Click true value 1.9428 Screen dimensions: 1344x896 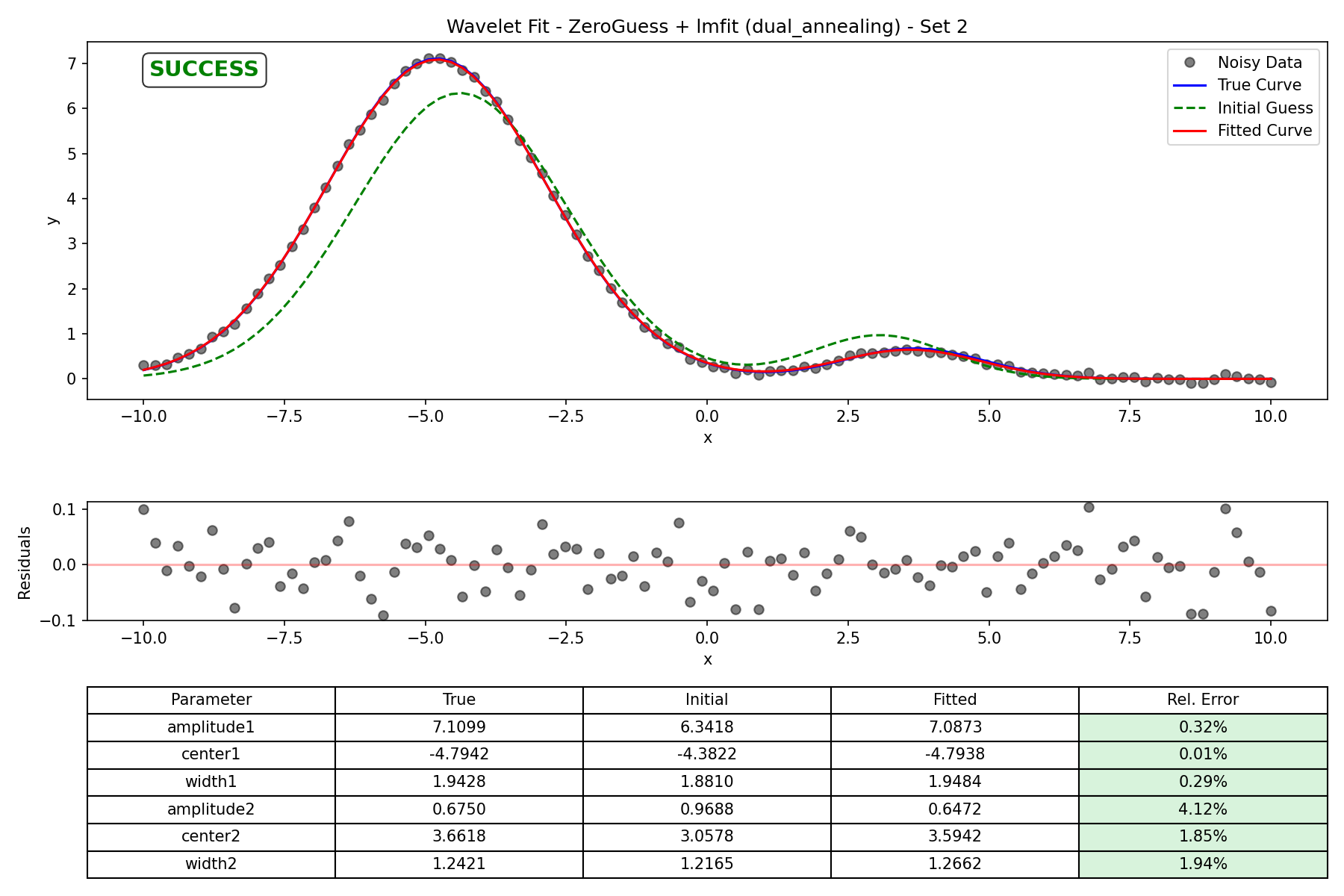pos(459,783)
